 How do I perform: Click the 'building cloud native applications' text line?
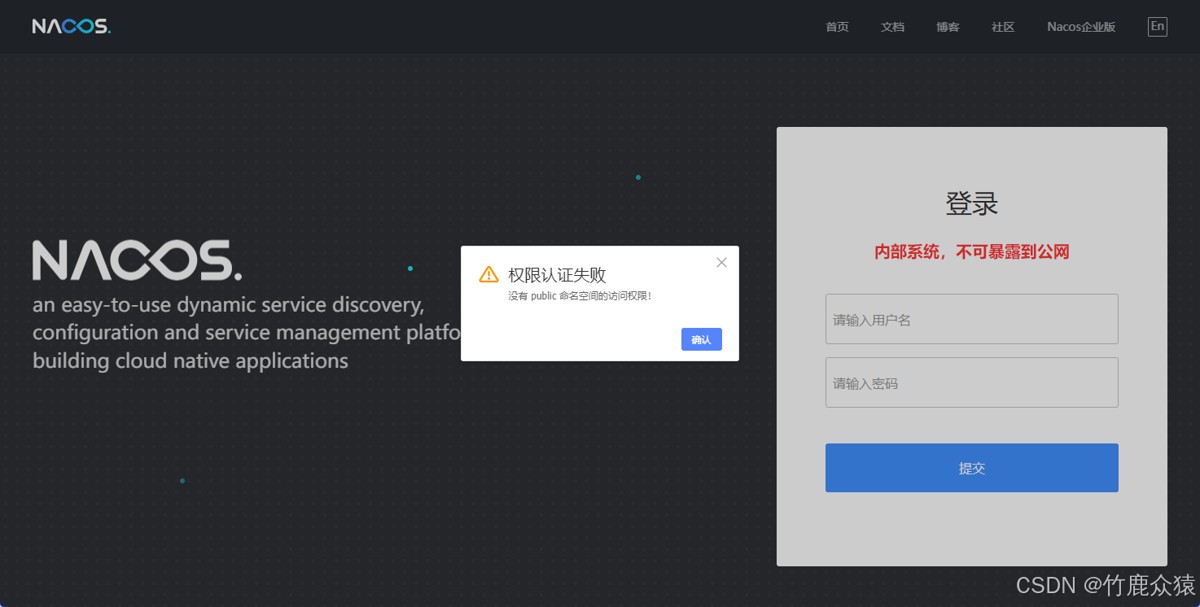click(x=190, y=361)
